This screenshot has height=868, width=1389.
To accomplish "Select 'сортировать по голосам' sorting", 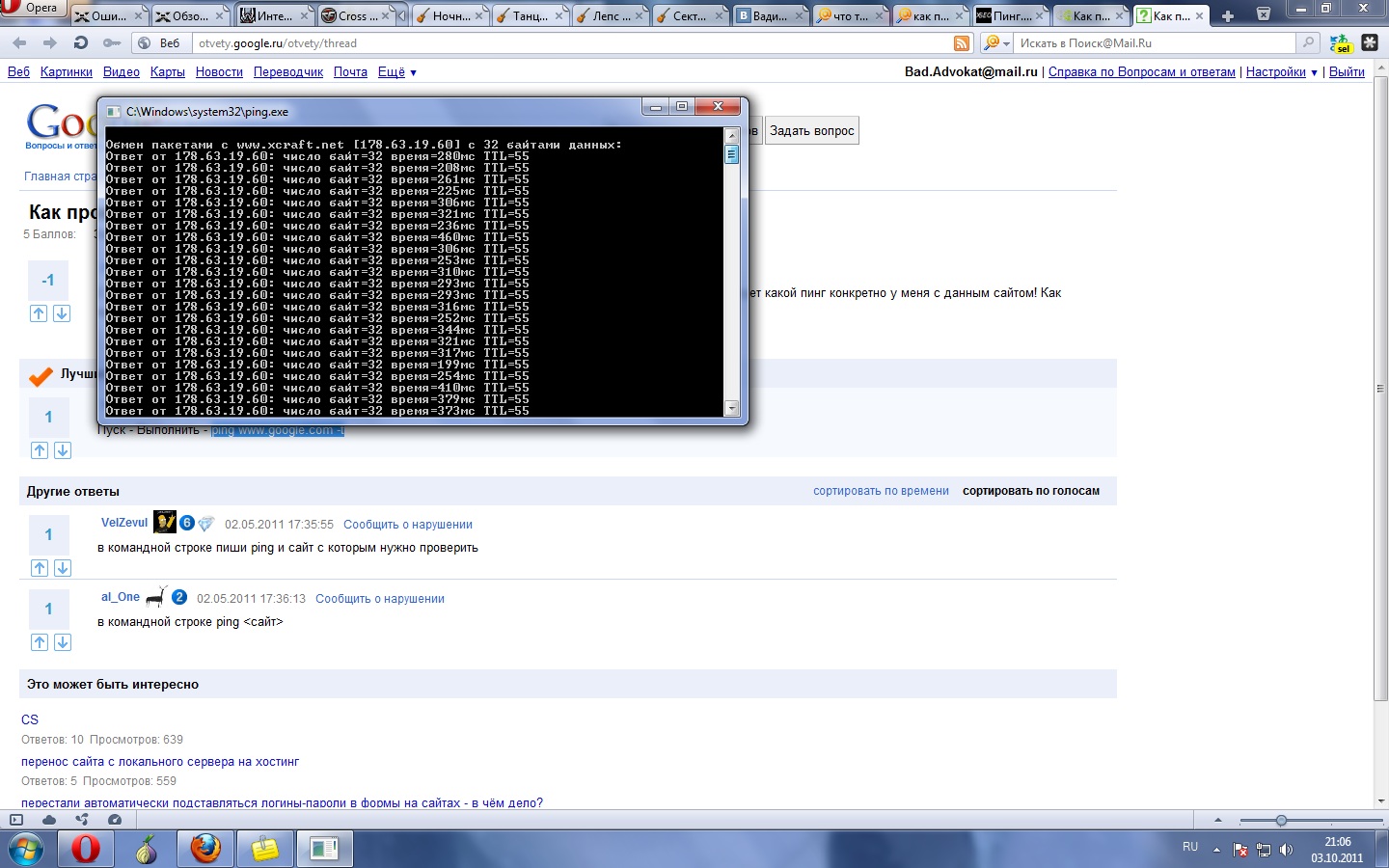I will coord(1031,491).
